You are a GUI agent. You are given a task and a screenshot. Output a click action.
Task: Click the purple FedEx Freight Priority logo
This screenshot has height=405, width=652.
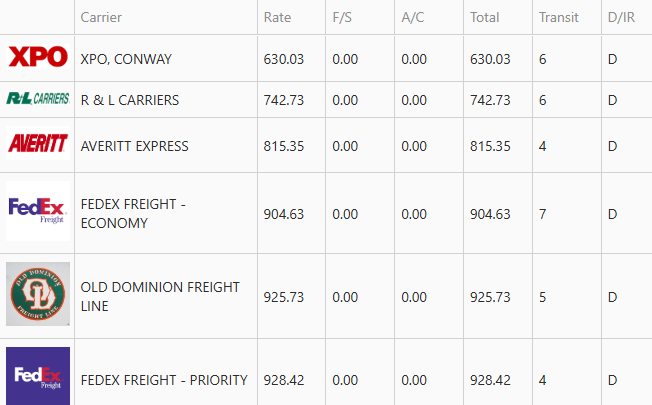pos(38,376)
